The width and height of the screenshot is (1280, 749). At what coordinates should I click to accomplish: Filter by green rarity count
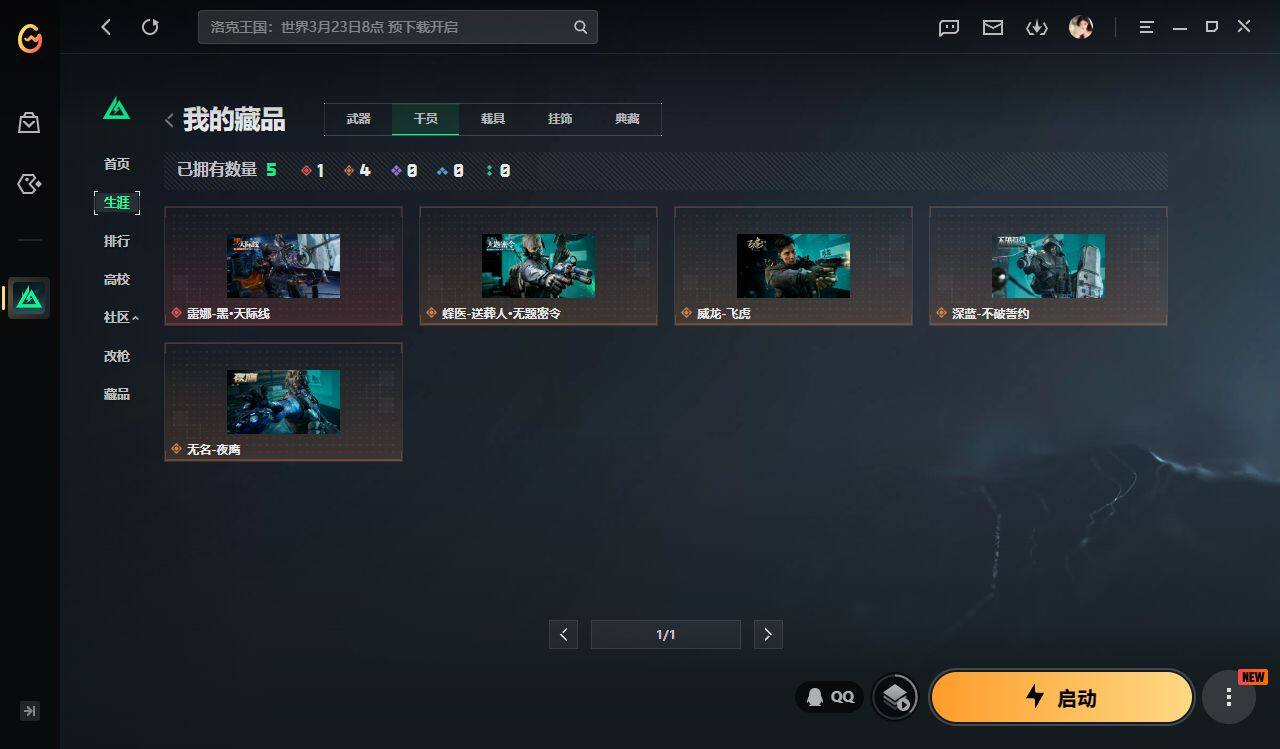[497, 171]
